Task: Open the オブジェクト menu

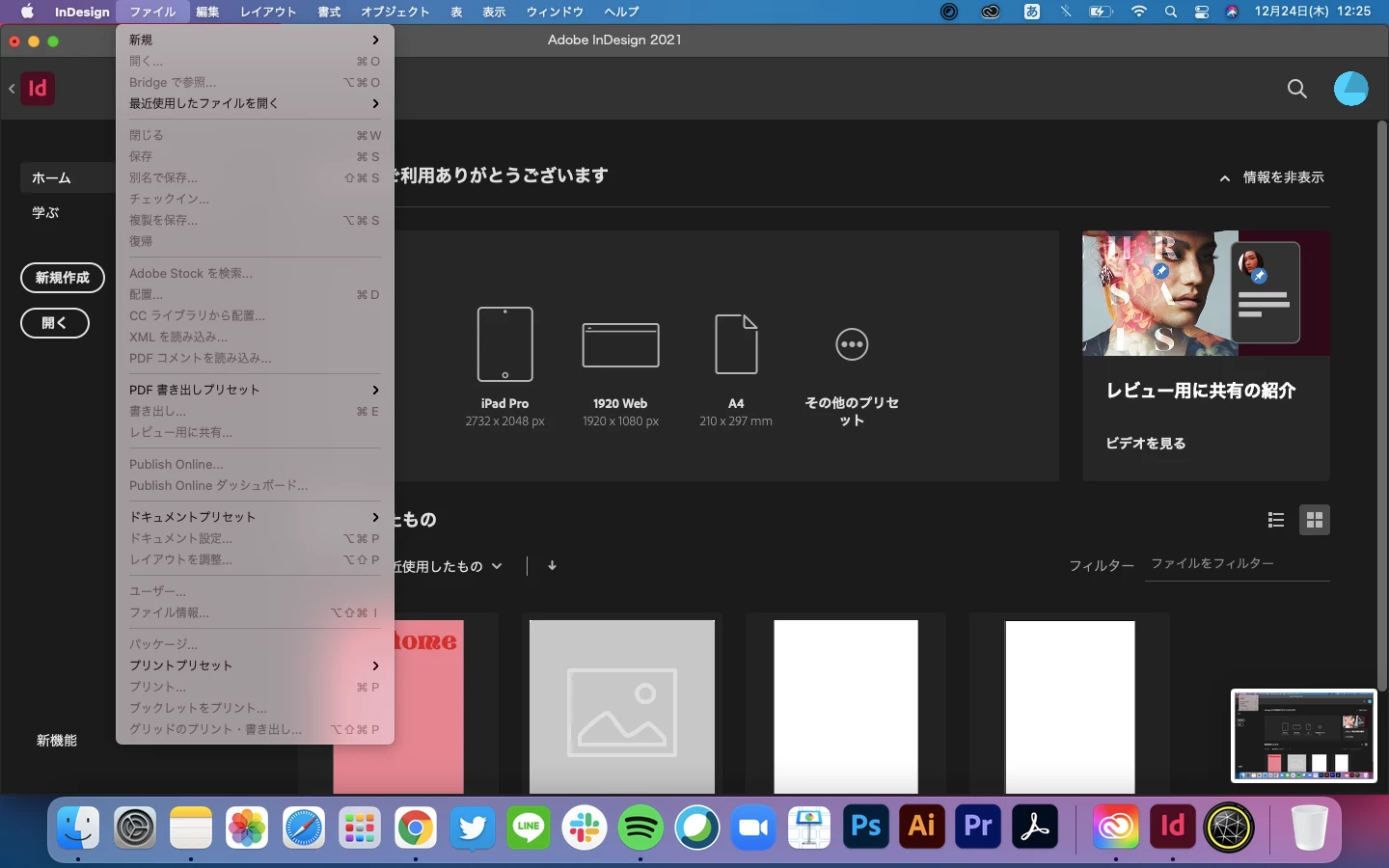Action: point(395,12)
